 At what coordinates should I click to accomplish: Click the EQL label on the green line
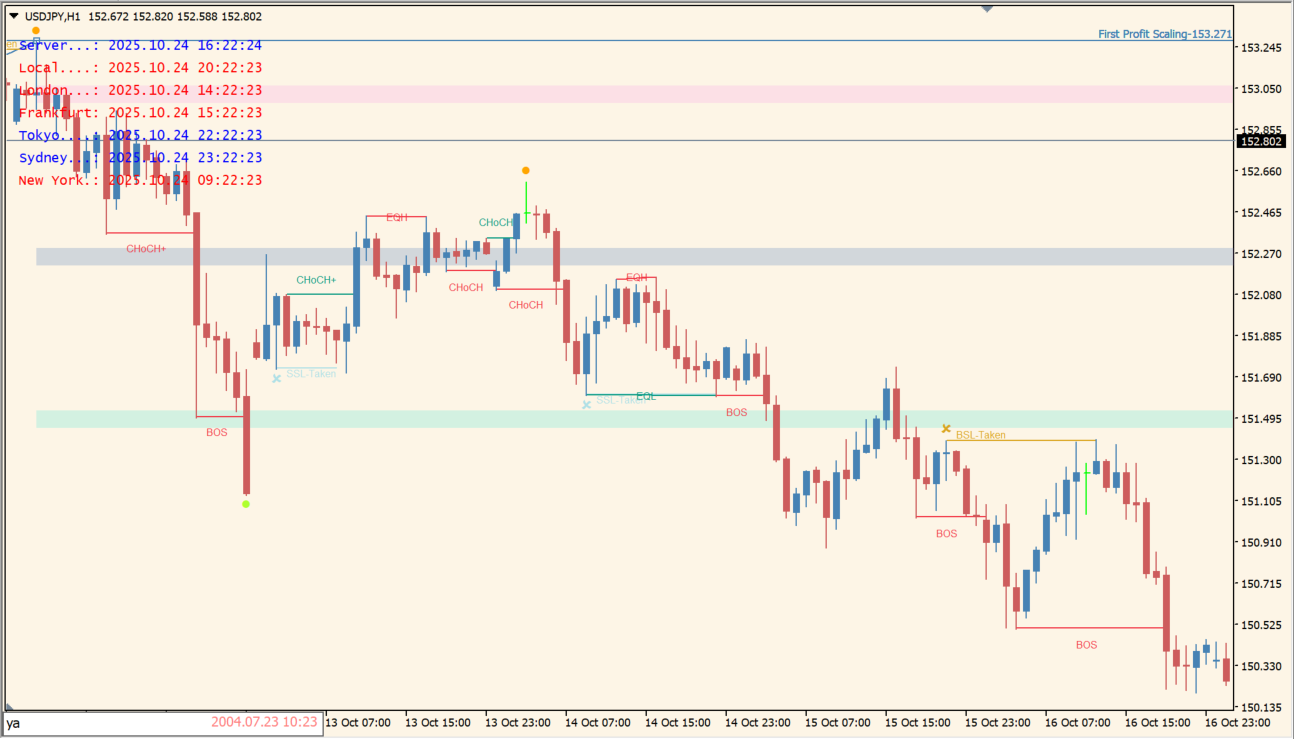click(x=646, y=396)
